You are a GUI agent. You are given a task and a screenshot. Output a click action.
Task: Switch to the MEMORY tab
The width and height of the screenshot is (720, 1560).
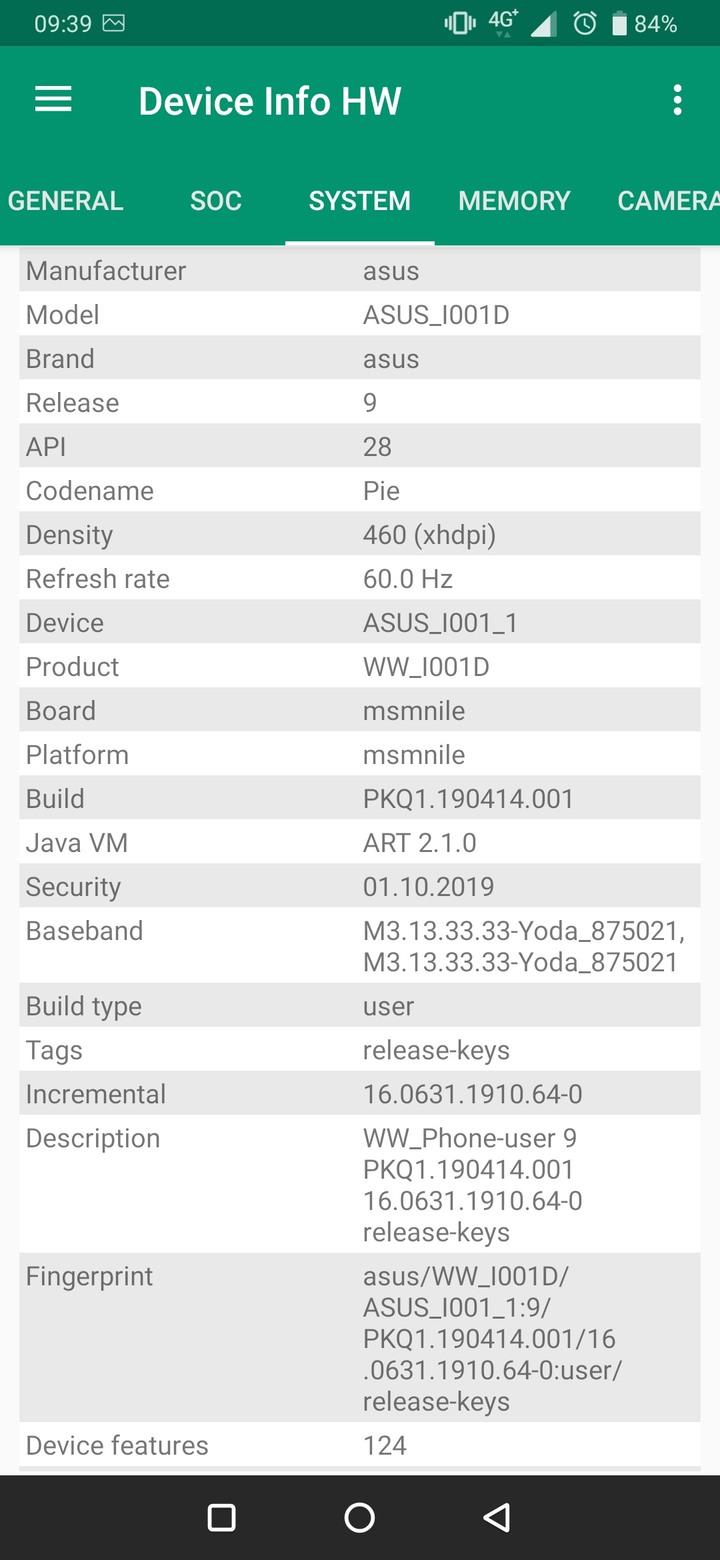(514, 201)
